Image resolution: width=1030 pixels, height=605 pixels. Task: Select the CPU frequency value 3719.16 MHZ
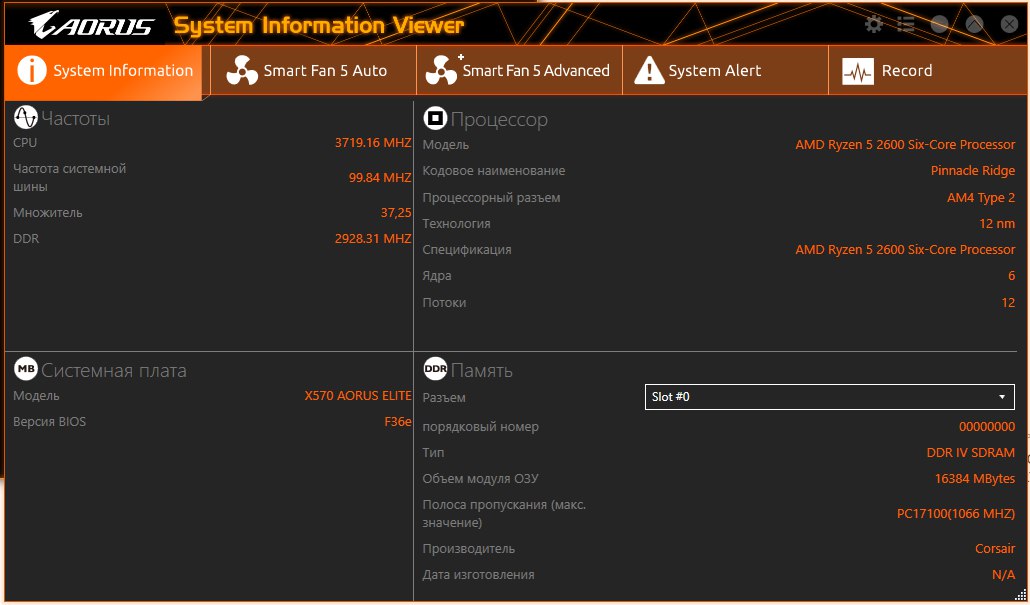point(372,143)
